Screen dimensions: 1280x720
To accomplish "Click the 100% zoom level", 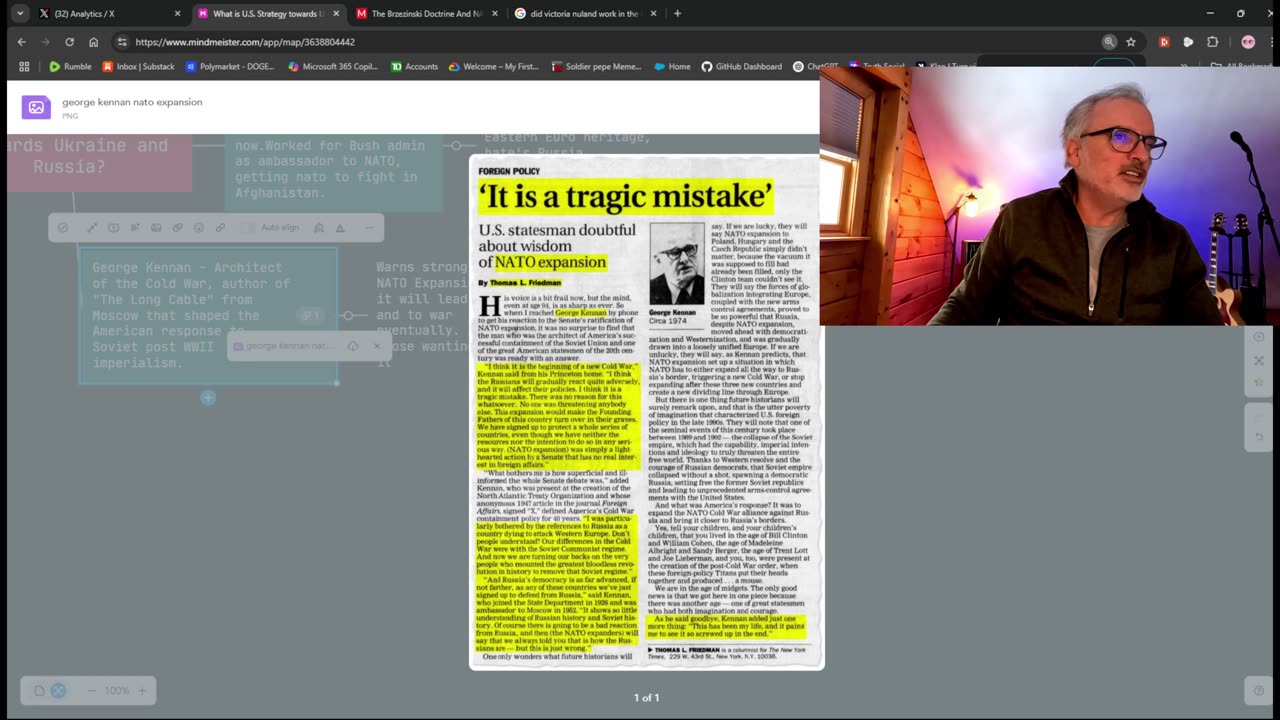I will click(x=117, y=690).
